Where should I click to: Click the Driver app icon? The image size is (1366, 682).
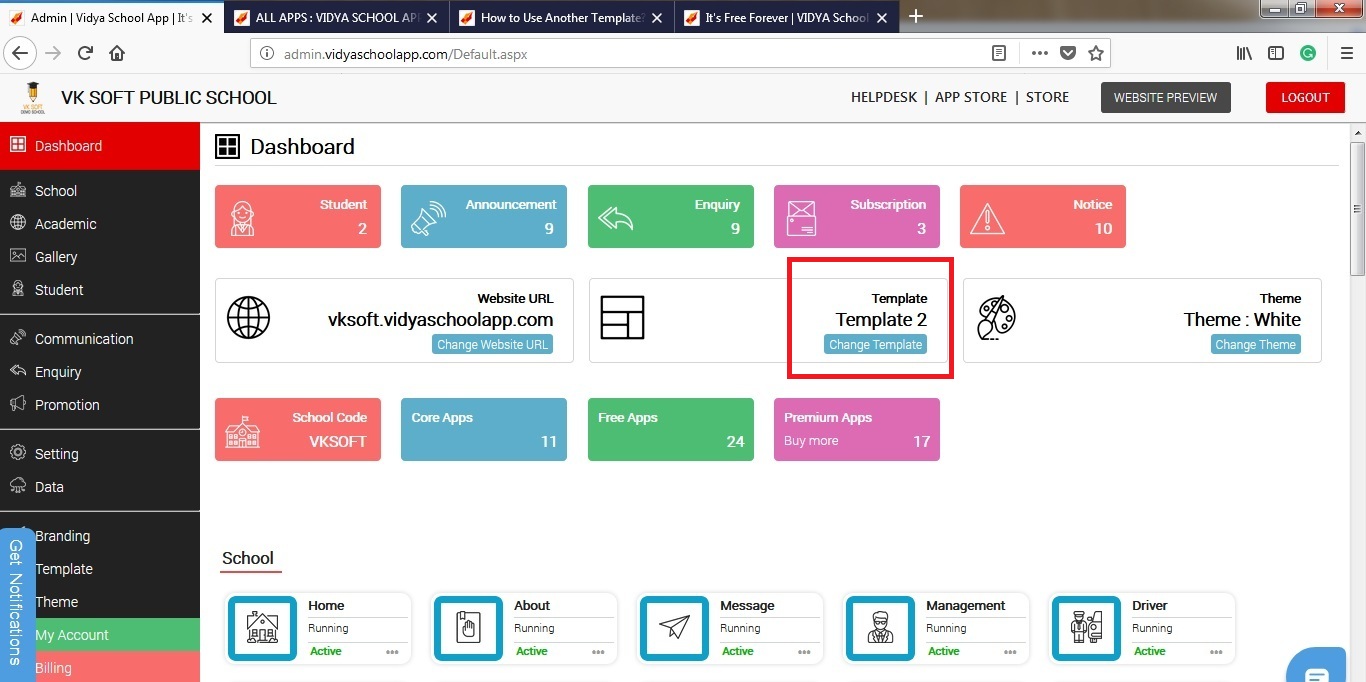(x=1086, y=628)
